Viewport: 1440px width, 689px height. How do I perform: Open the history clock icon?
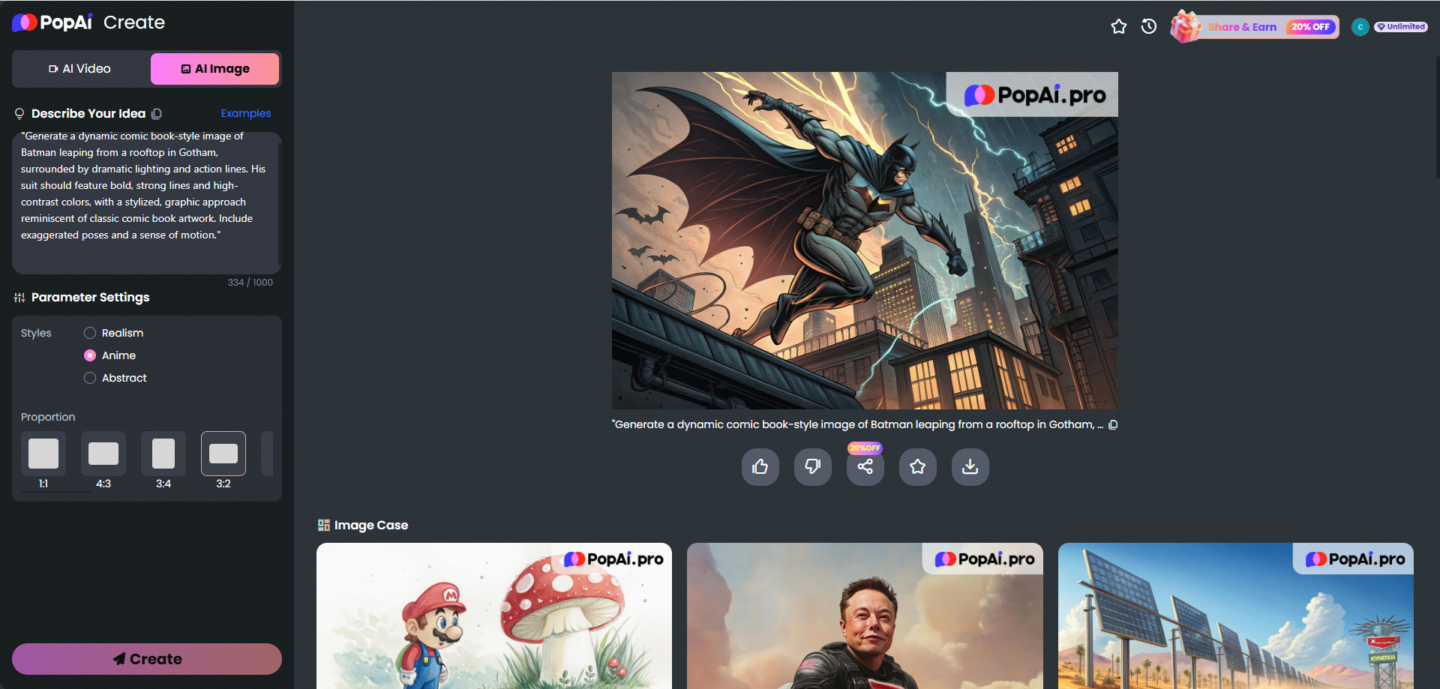pos(1149,27)
